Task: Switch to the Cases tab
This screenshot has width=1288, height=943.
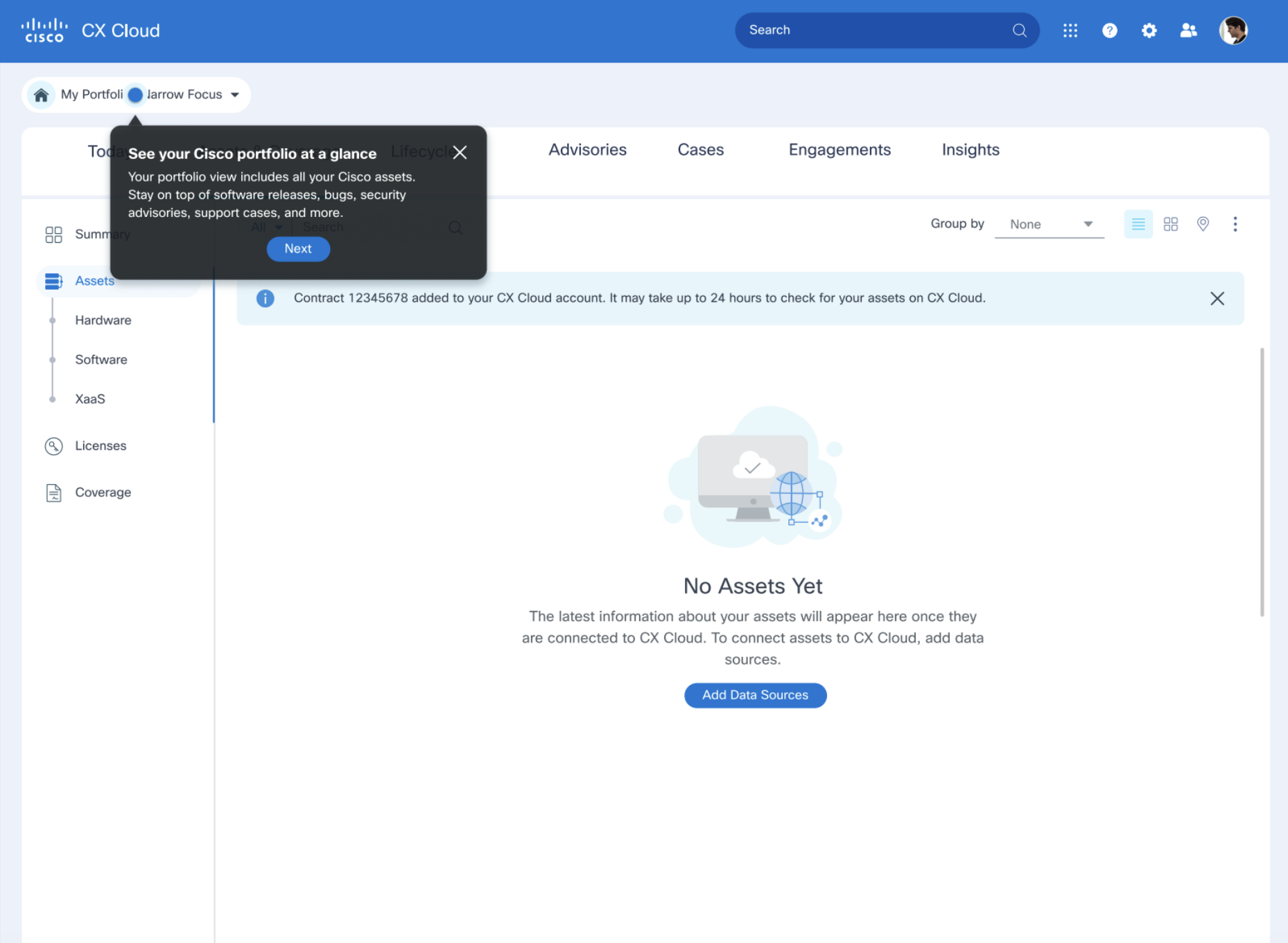Action: [x=701, y=150]
